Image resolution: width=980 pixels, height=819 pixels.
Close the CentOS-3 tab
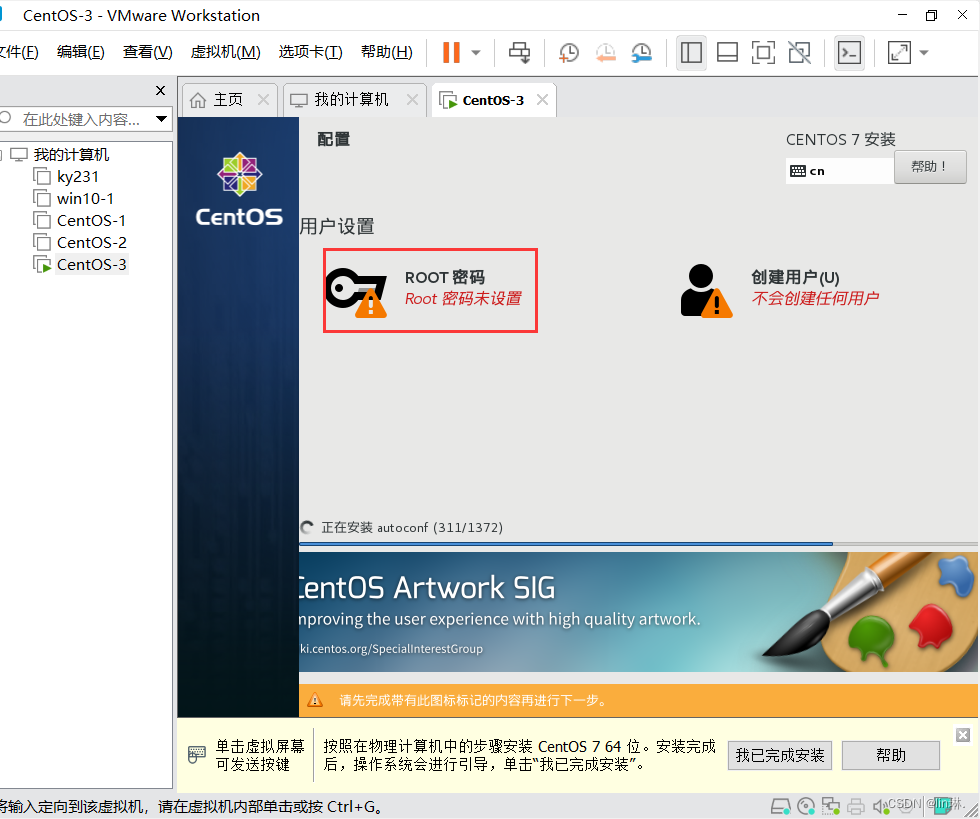point(542,99)
